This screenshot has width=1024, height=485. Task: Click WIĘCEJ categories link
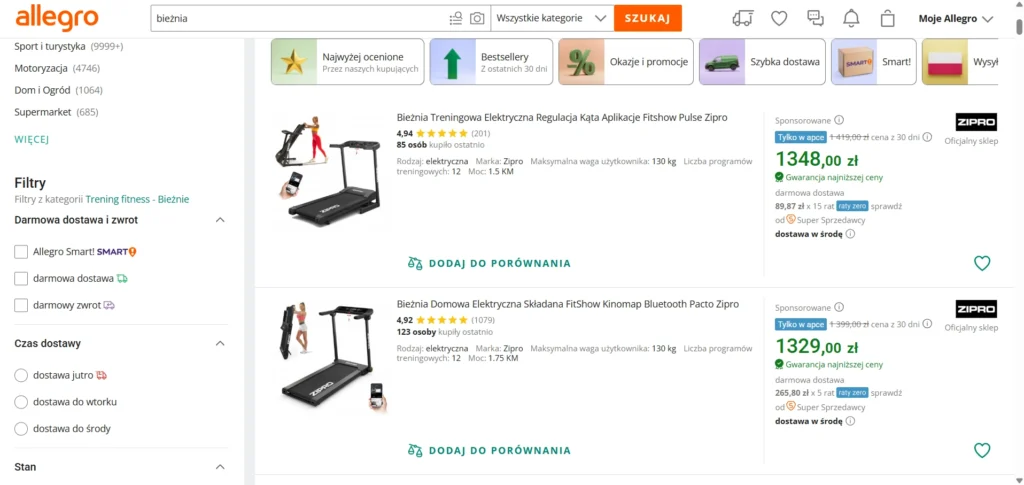tap(32, 139)
